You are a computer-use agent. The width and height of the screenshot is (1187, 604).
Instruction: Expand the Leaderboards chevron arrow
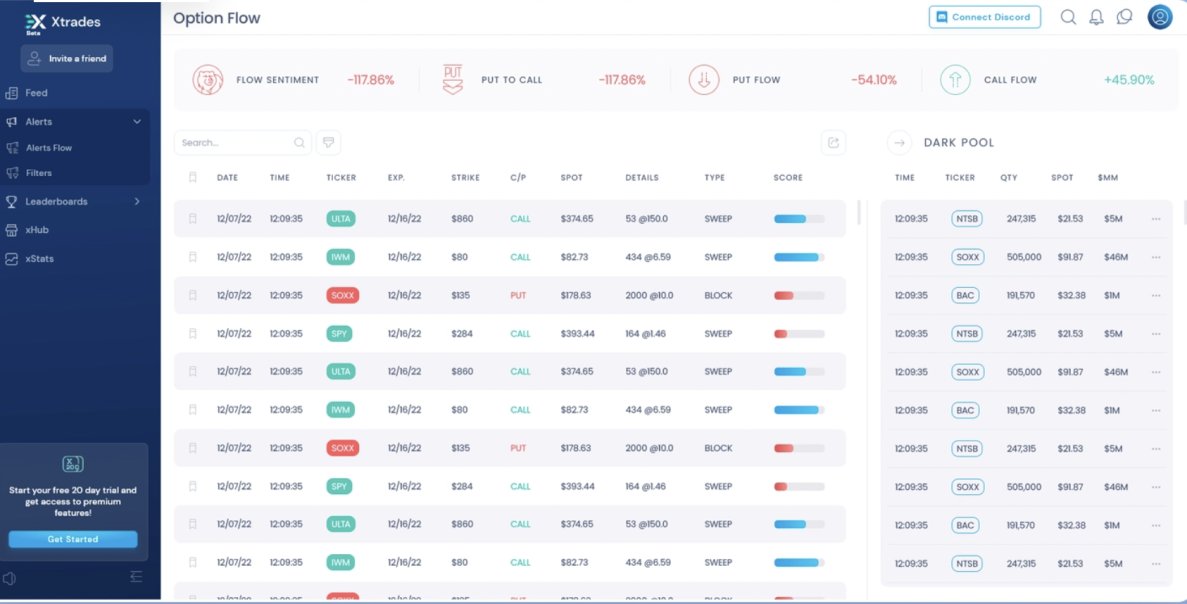(137, 201)
